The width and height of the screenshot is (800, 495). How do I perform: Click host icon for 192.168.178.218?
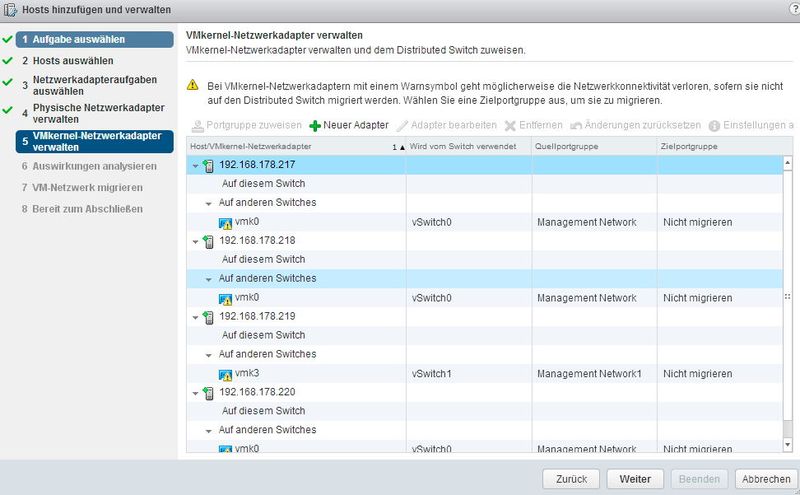coord(208,241)
